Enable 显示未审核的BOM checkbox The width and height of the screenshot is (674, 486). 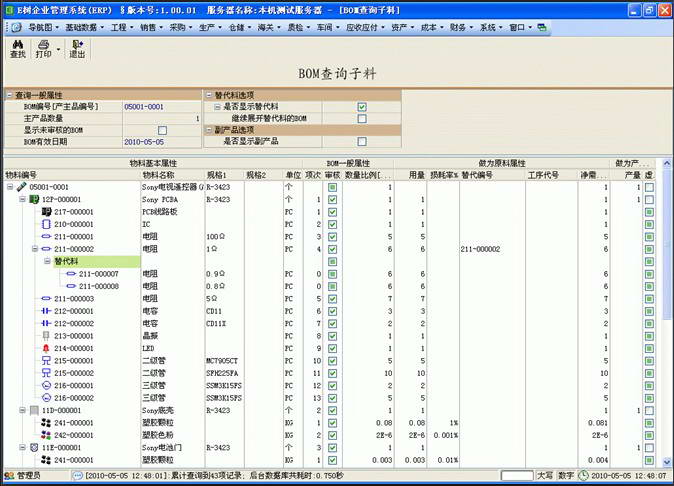pos(162,130)
